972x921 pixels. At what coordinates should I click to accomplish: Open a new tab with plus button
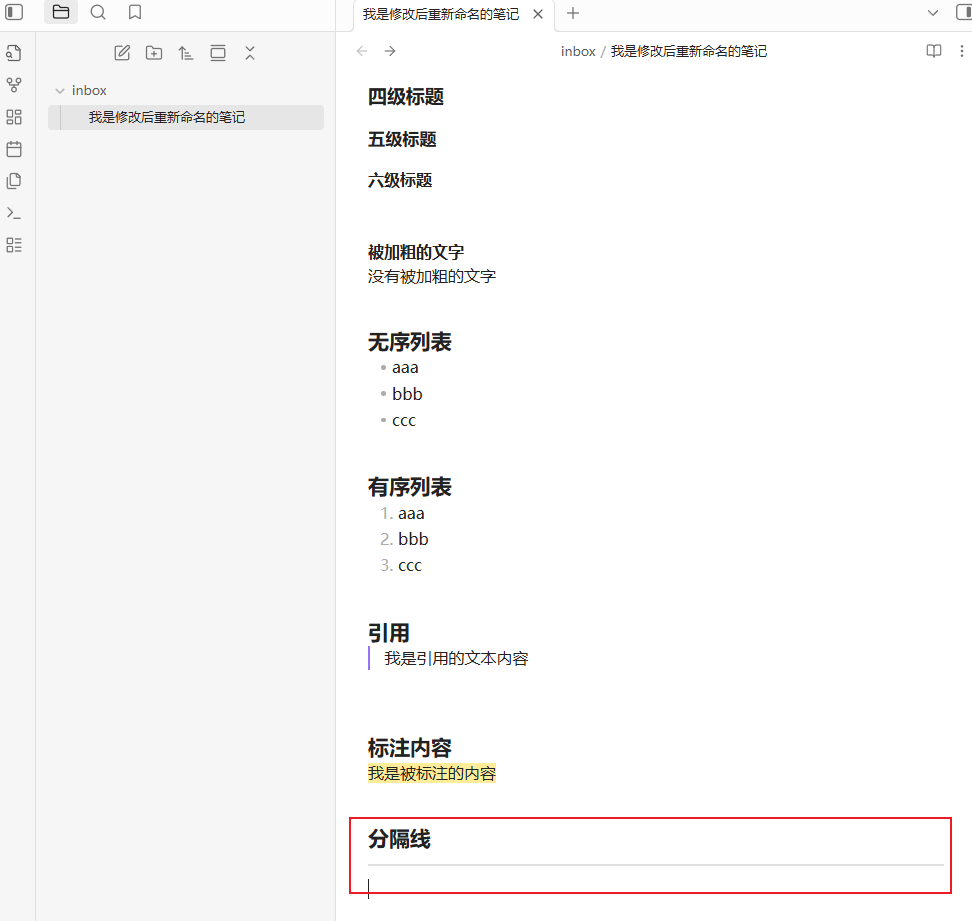pyautogui.click(x=573, y=13)
